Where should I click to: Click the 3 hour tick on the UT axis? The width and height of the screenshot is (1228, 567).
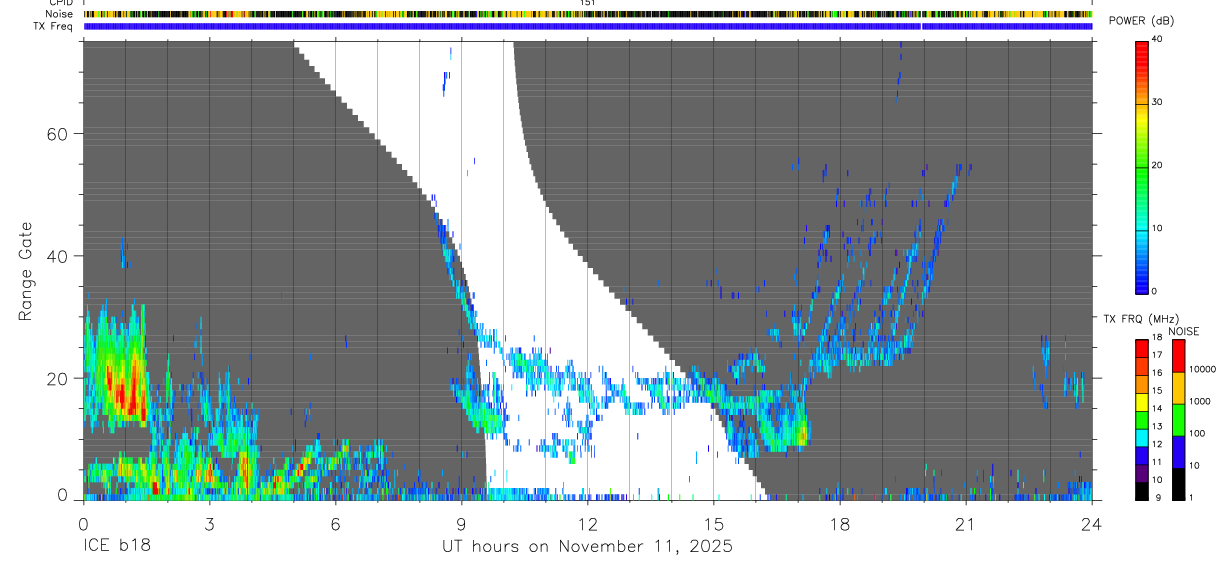[x=209, y=523]
